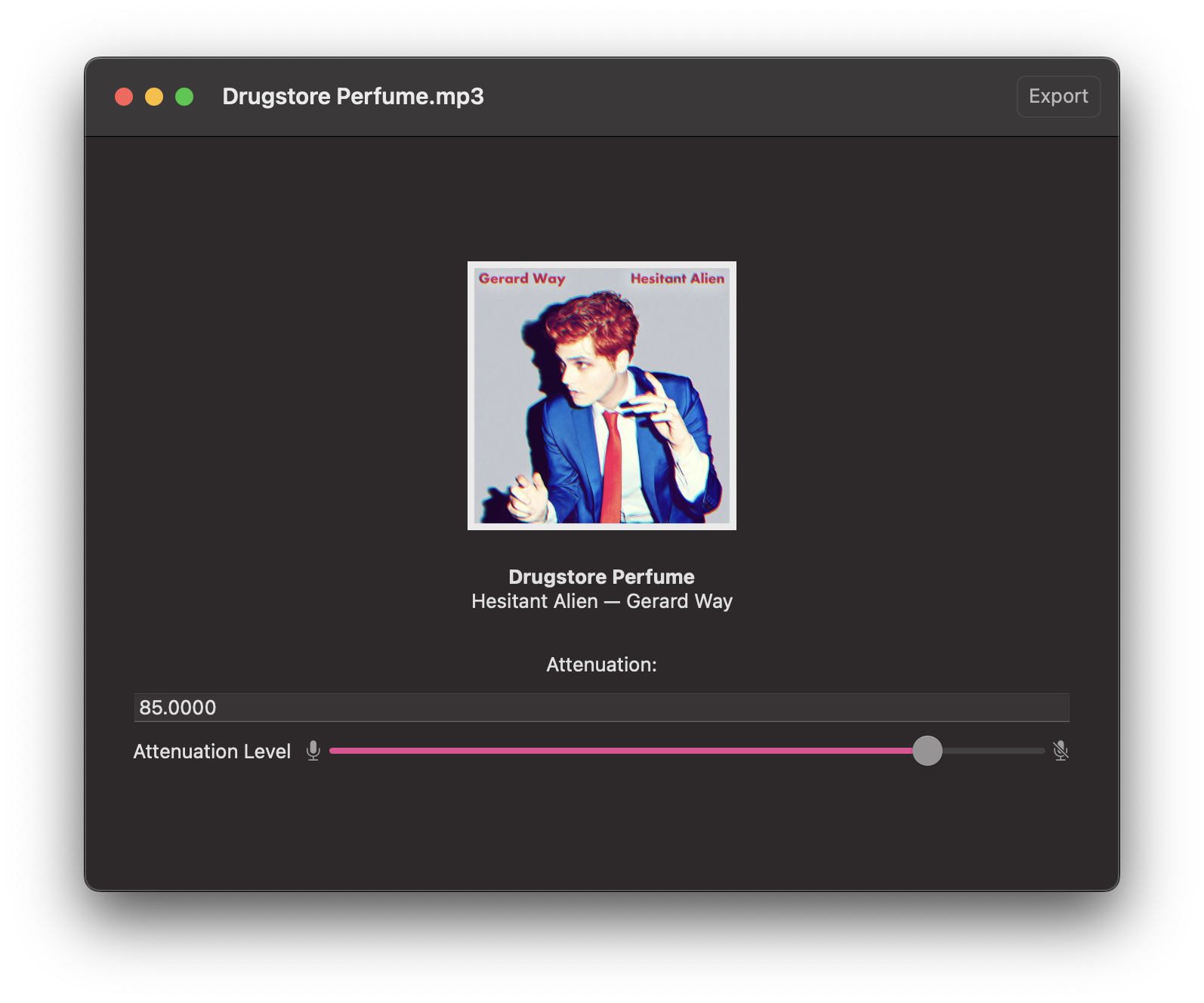Image resolution: width=1204 pixels, height=1003 pixels.
Task: Click the Attenuation Level label
Action: pyautogui.click(x=212, y=751)
